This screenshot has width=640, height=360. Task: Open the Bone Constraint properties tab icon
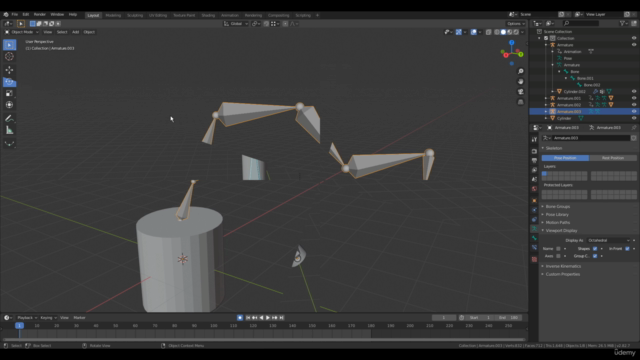click(x=534, y=247)
